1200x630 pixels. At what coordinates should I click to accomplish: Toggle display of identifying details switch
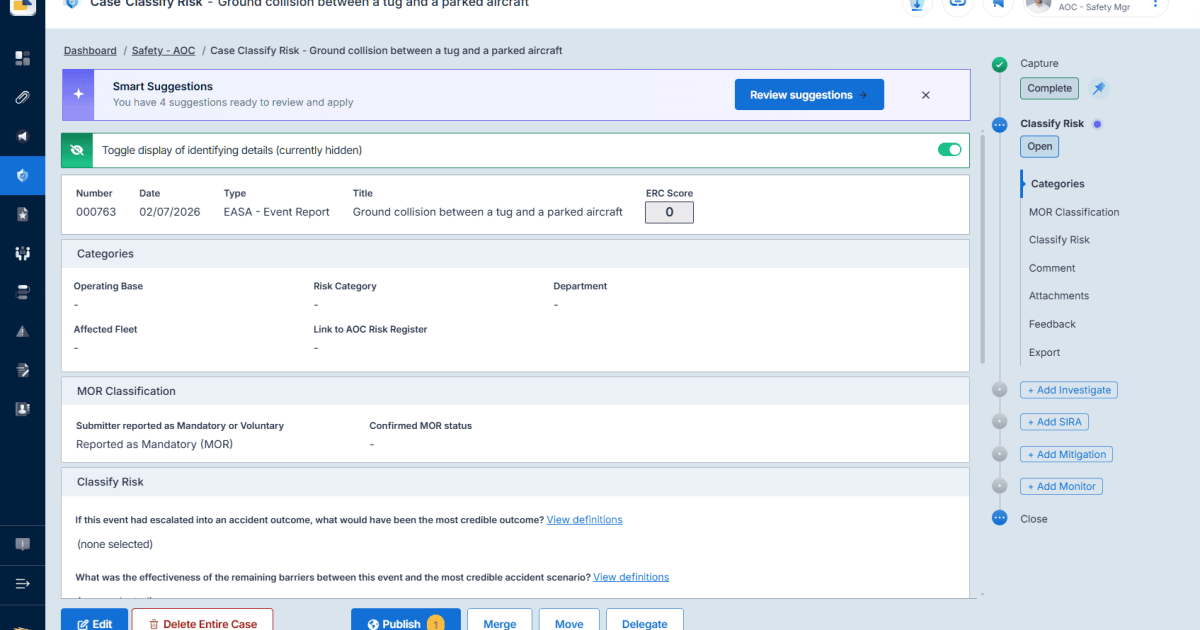point(949,150)
